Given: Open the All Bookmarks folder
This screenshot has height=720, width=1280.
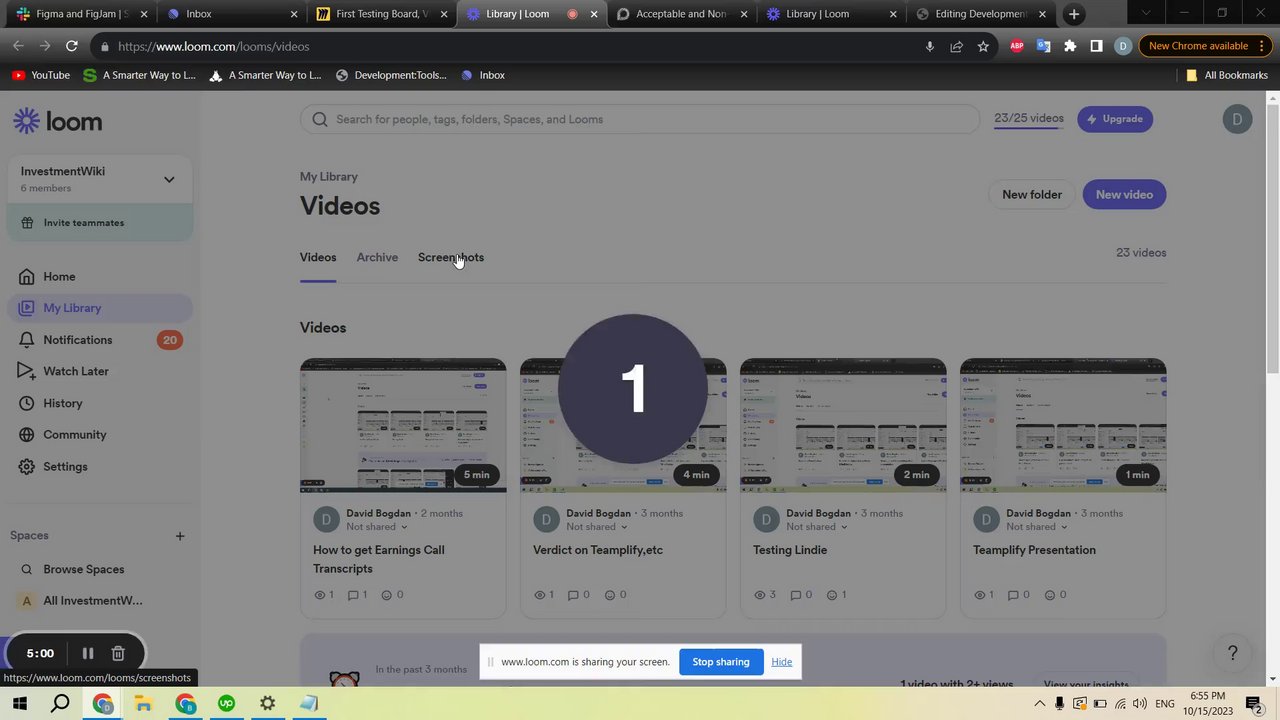Looking at the screenshot, I should pos(1226,75).
